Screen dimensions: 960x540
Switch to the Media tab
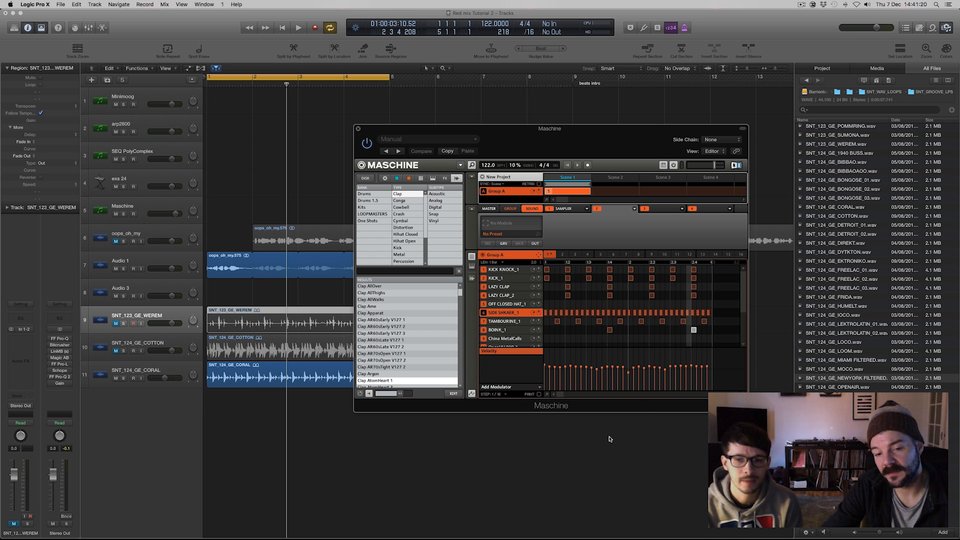pyautogui.click(x=877, y=69)
